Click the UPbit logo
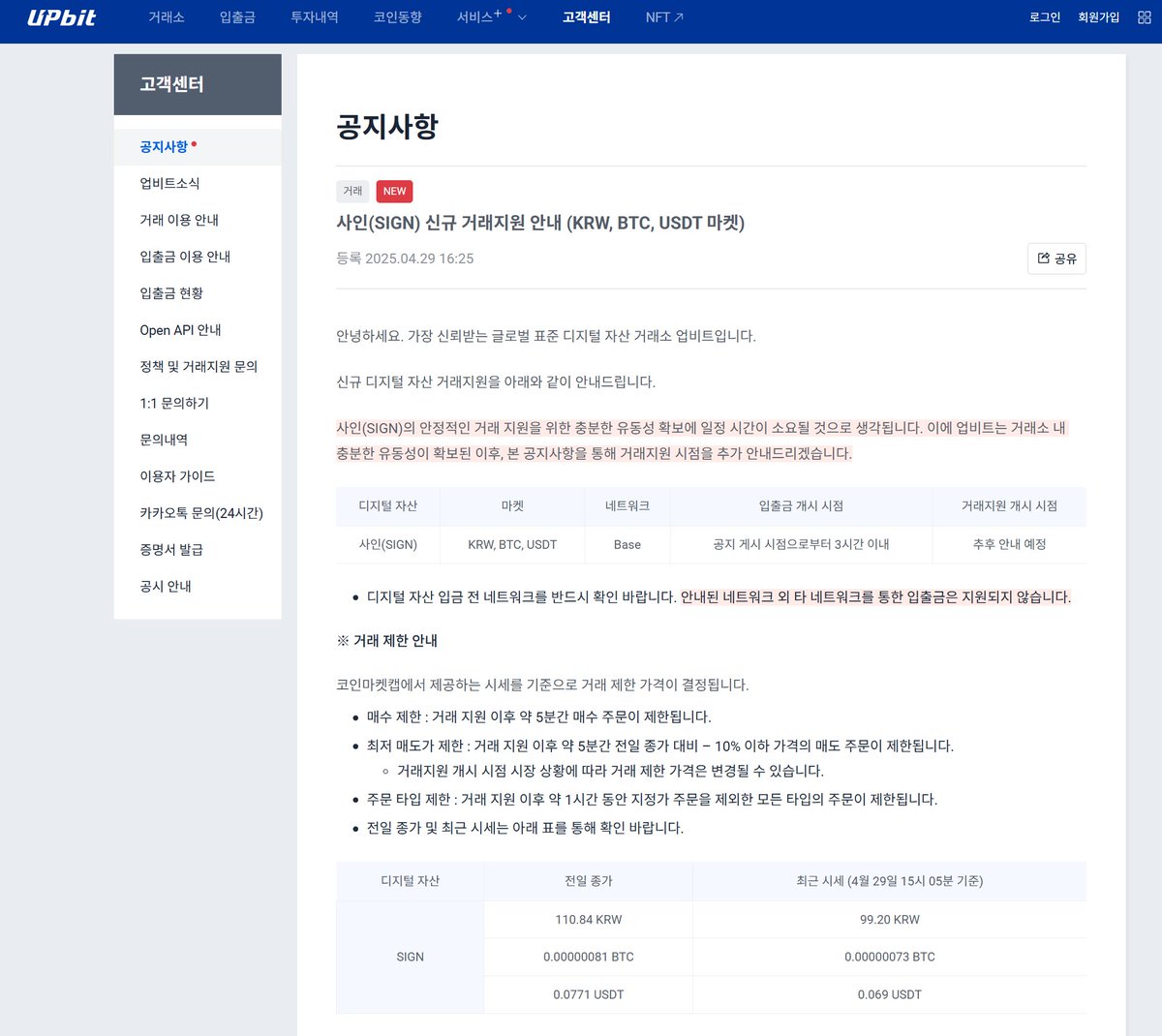Image resolution: width=1162 pixels, height=1036 pixels. tap(61, 17)
